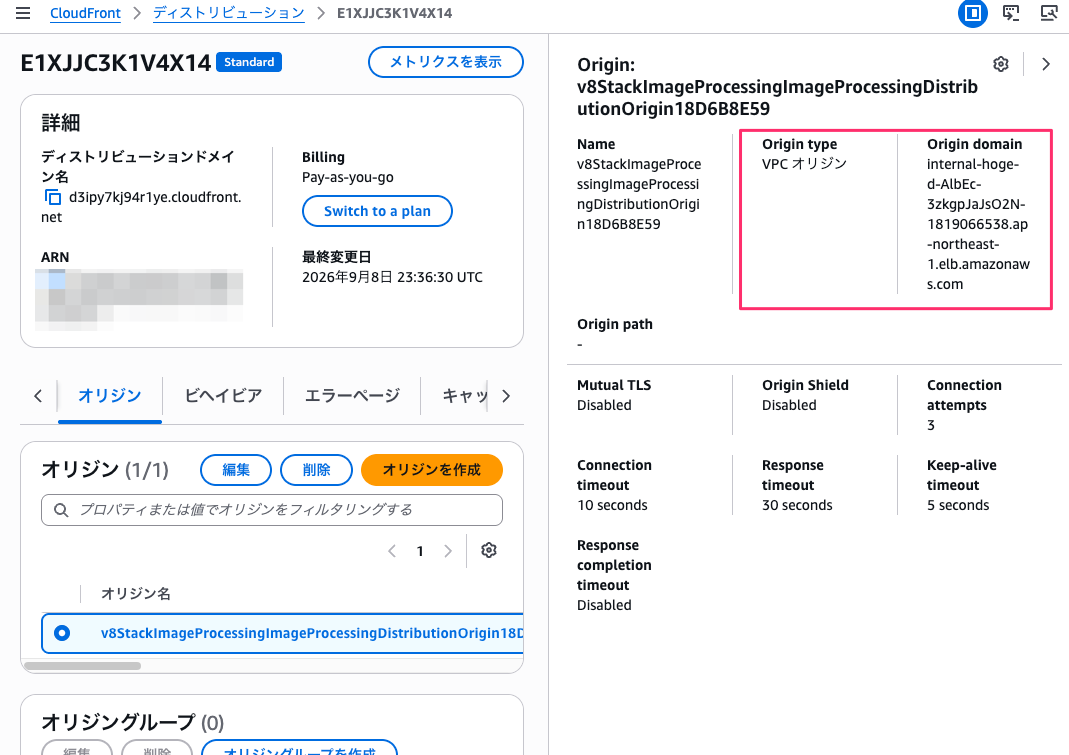The height and width of the screenshot is (755, 1069).
Task: Click the 5 seconds keep-alive timeout value
Action: (958, 505)
